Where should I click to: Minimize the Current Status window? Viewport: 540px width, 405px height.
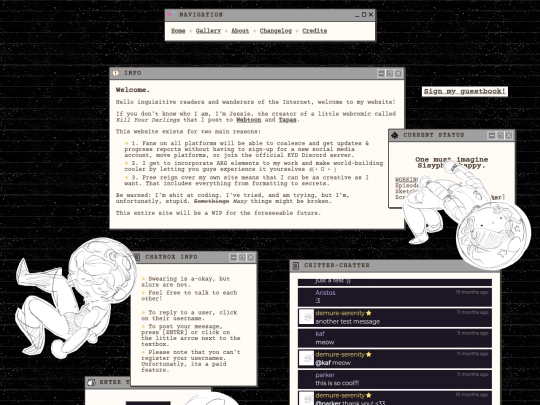(x=491, y=135)
